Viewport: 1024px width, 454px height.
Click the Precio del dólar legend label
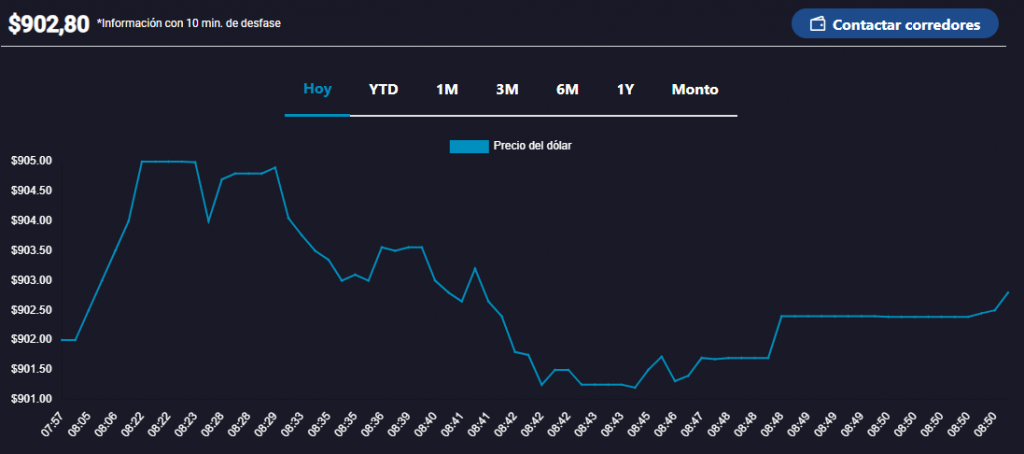click(532, 146)
